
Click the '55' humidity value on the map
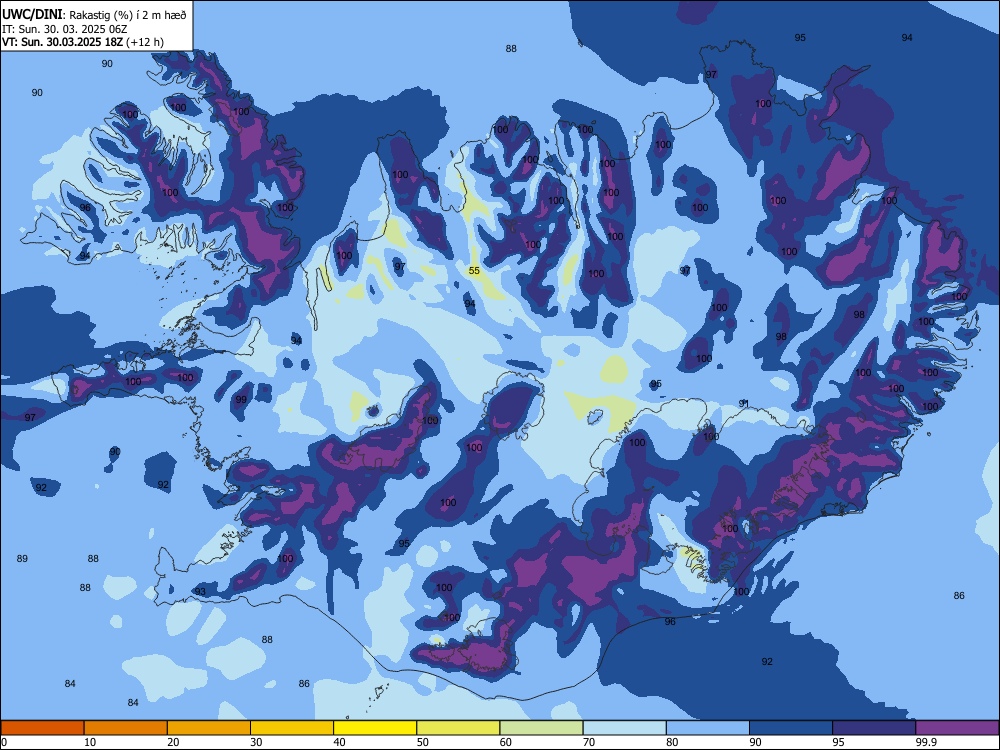(474, 270)
